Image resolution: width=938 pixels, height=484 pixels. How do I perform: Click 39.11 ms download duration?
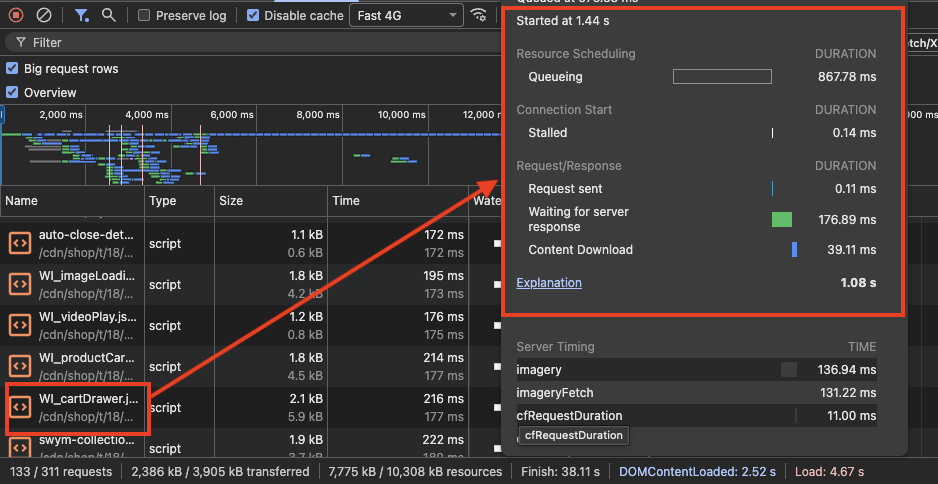click(x=852, y=249)
